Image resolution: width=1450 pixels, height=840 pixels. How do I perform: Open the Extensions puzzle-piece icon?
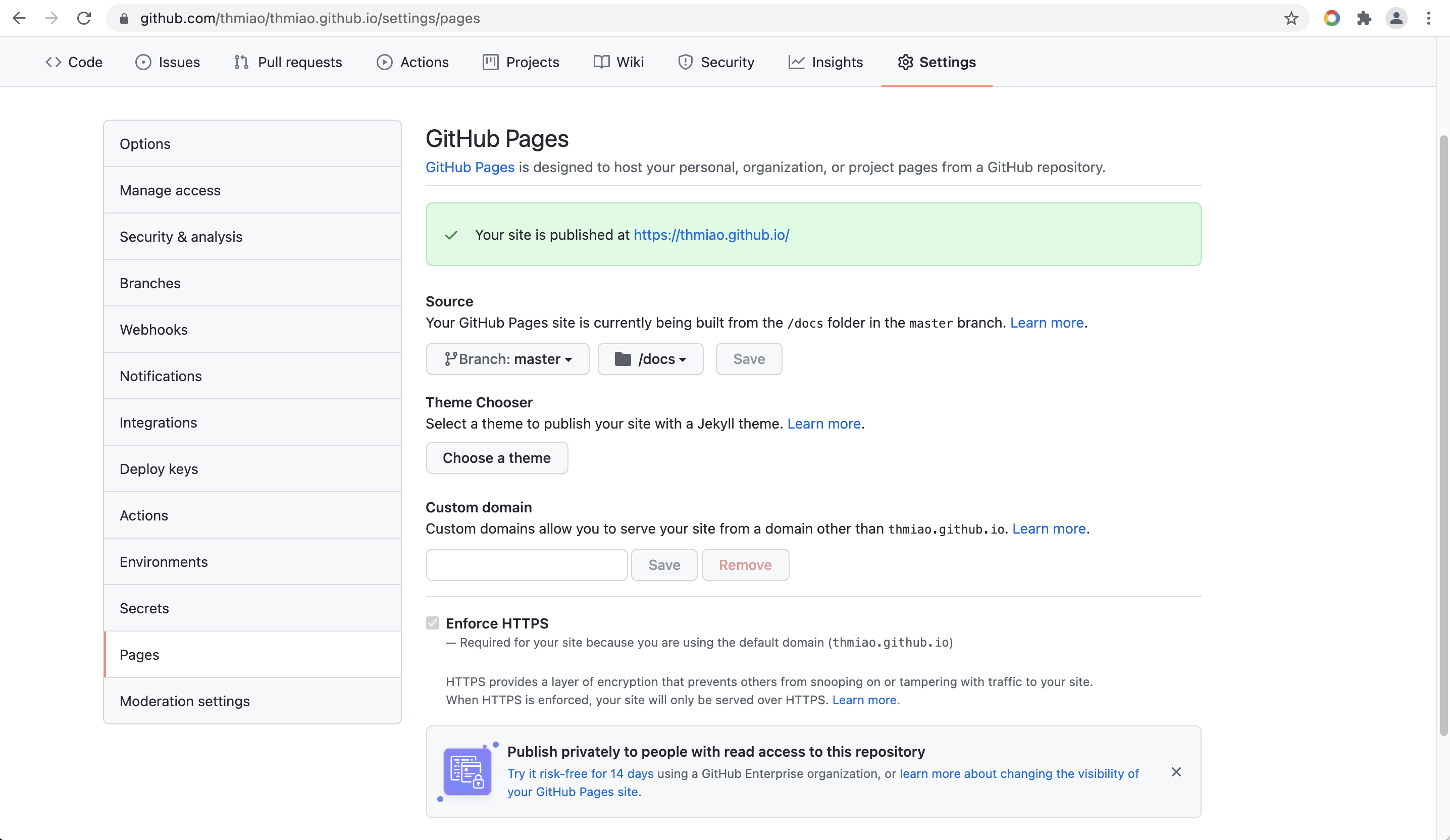pos(1364,18)
